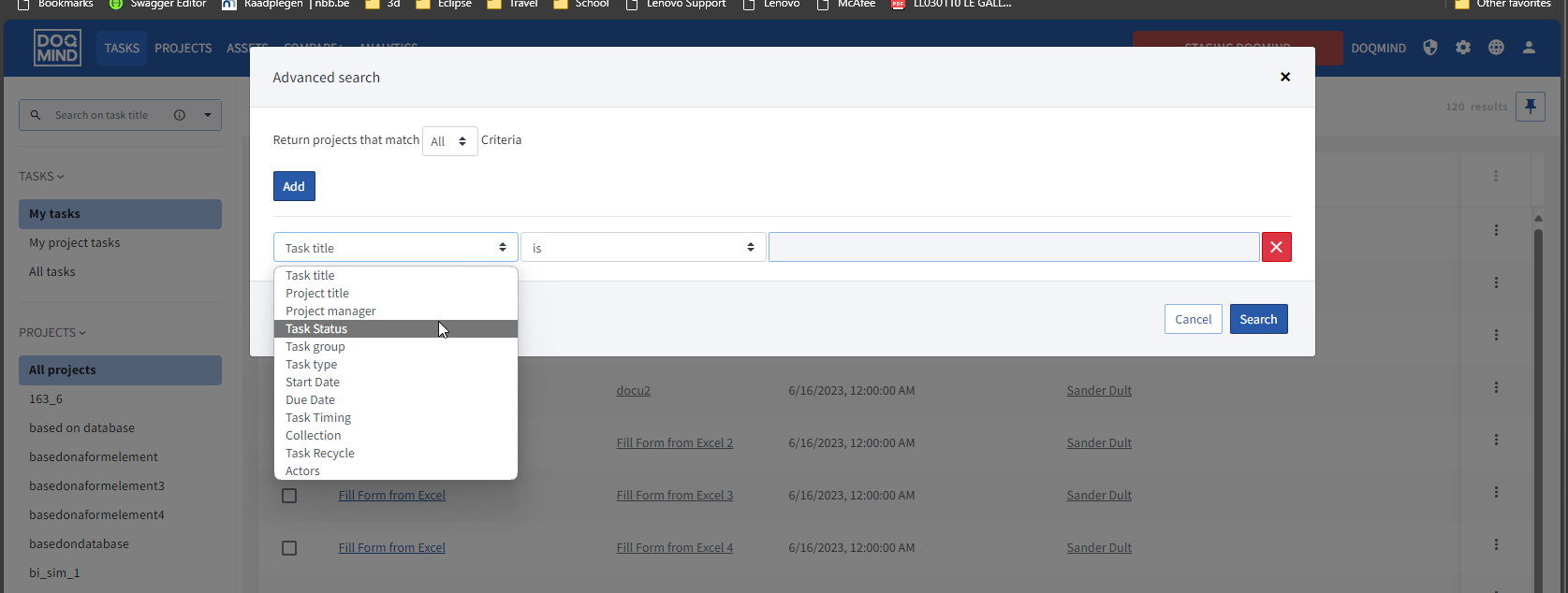Screen dimensions: 1568x593
Task: Close the Advanced search dialog
Action: (x=1285, y=77)
